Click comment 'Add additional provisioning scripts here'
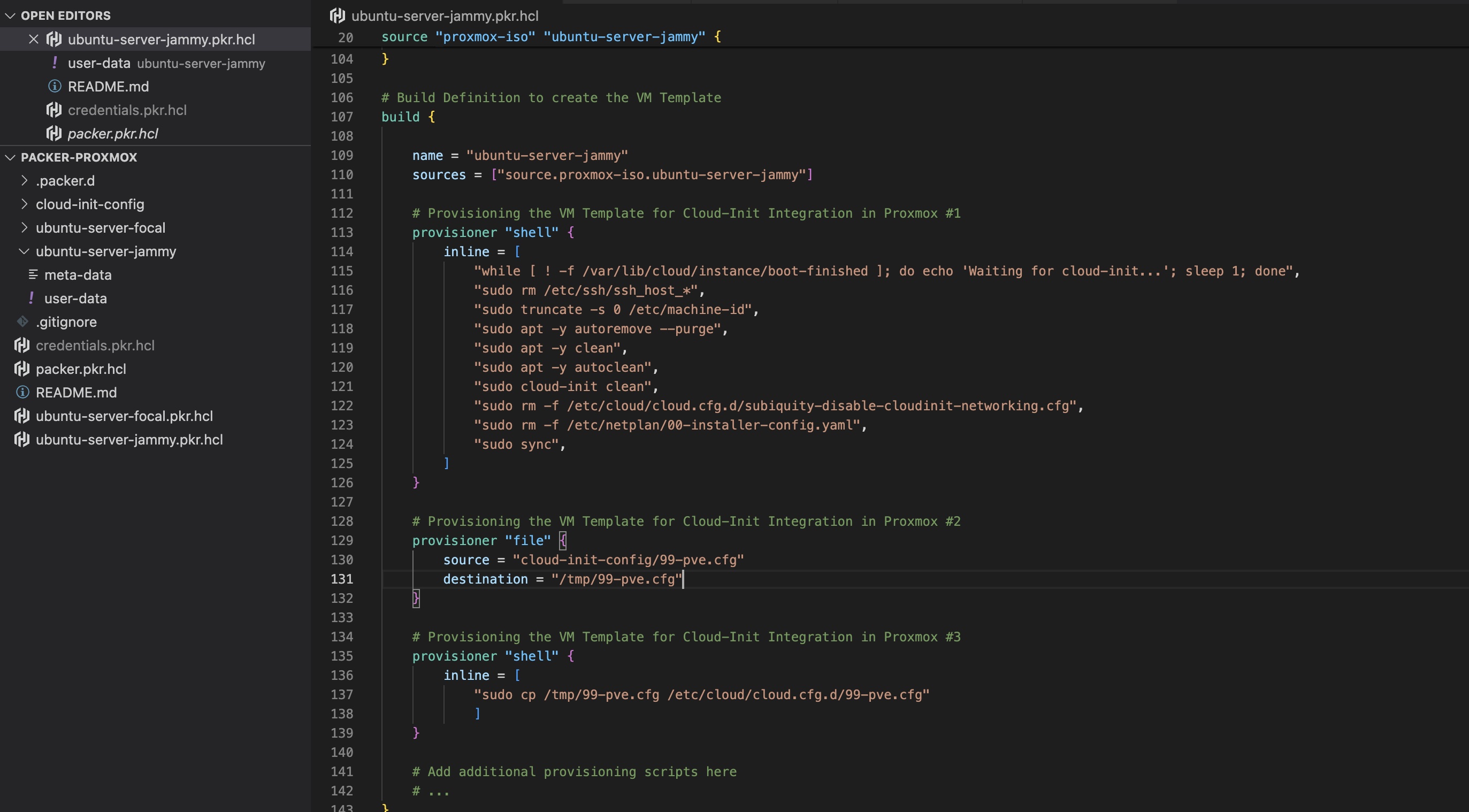The image size is (1469, 812). pyautogui.click(x=574, y=771)
